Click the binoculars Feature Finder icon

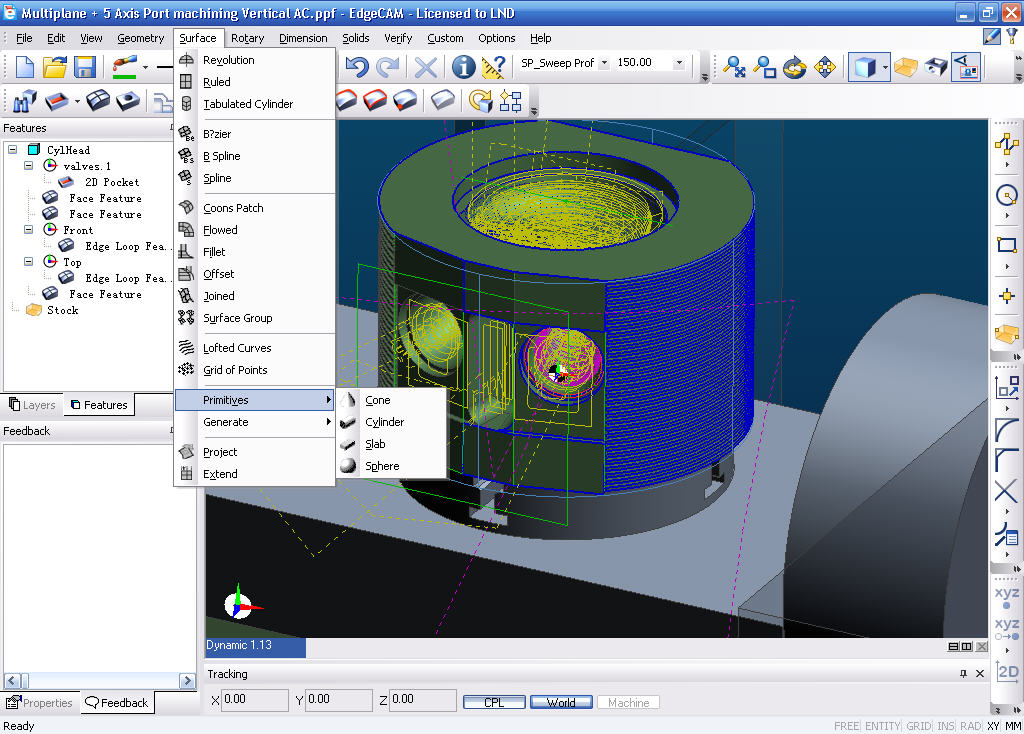click(24, 102)
